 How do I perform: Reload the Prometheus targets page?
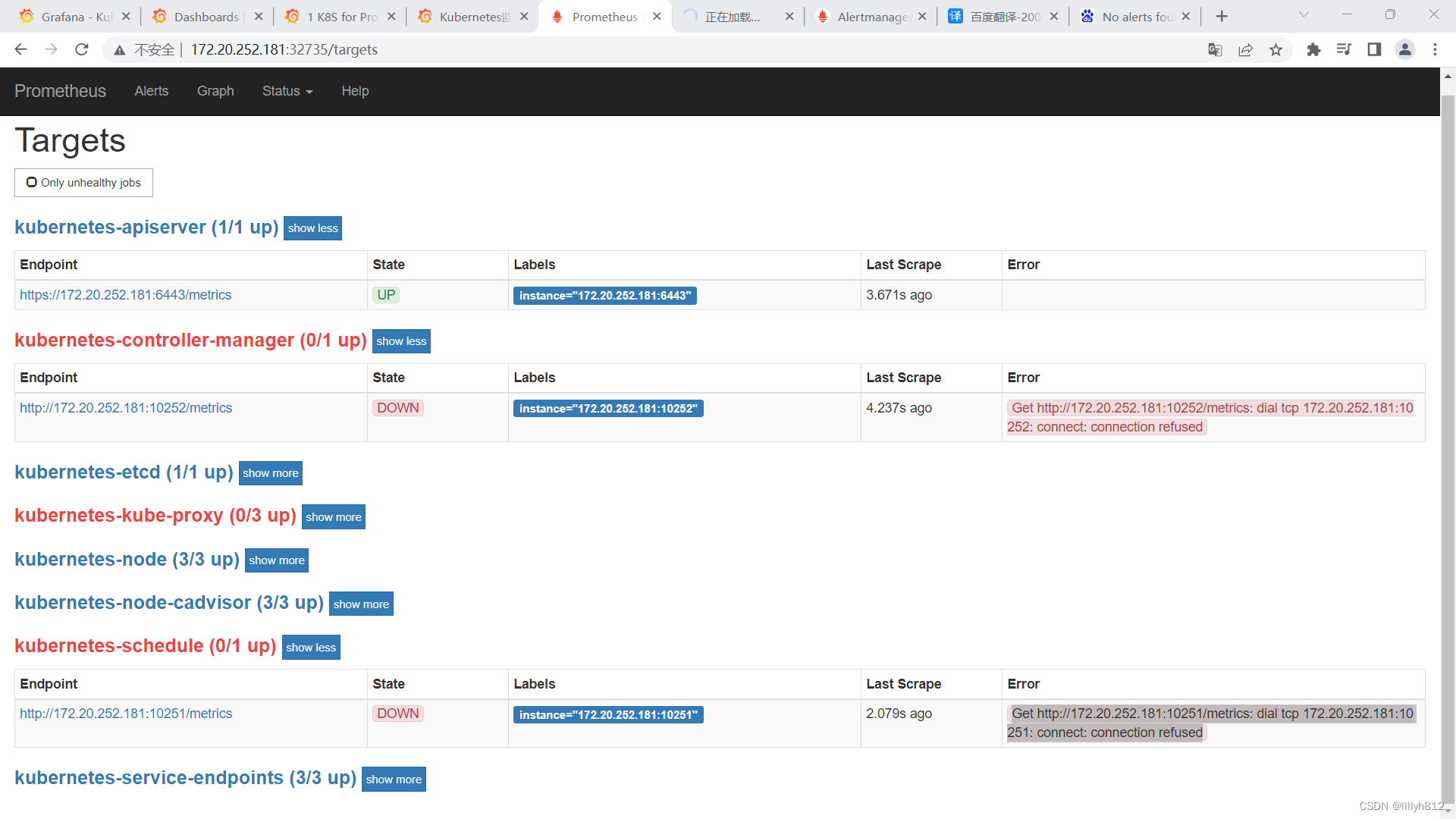[x=82, y=49]
